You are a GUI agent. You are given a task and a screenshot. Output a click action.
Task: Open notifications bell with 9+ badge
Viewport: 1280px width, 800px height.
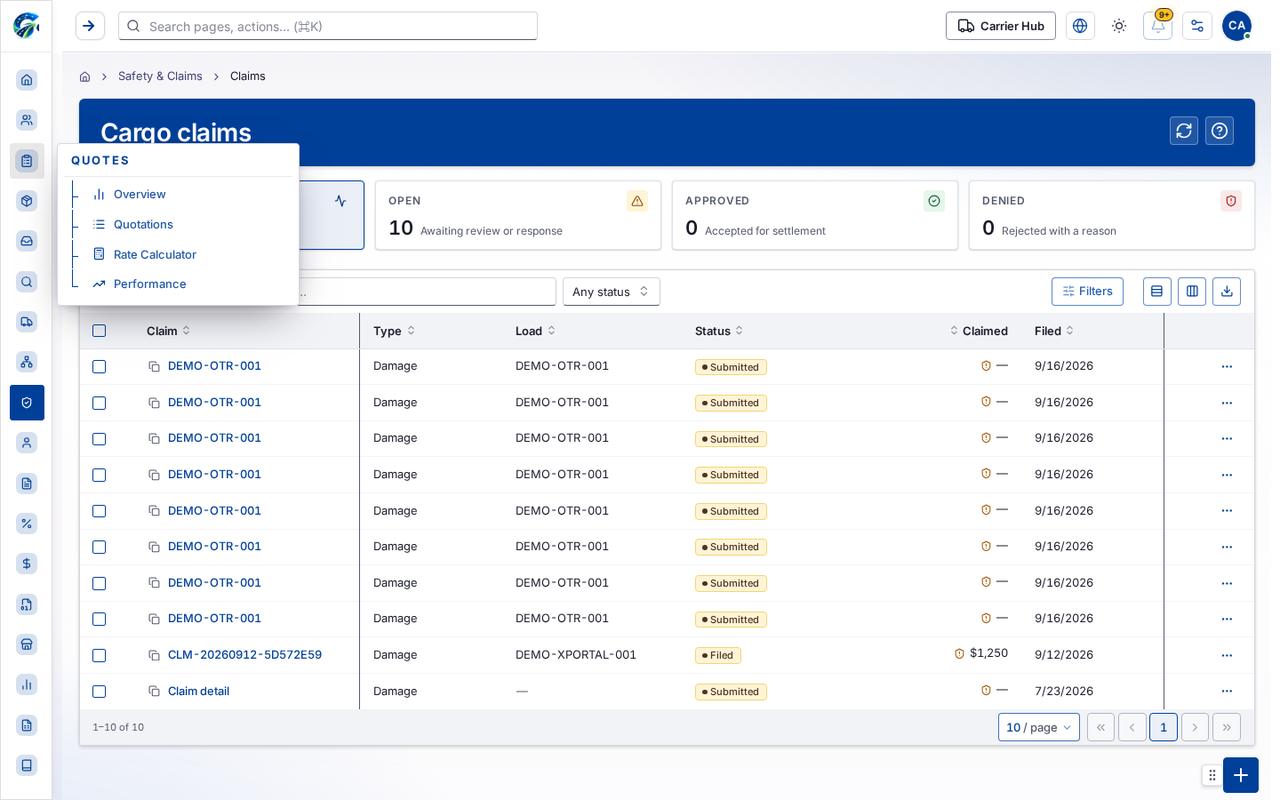coord(1158,26)
